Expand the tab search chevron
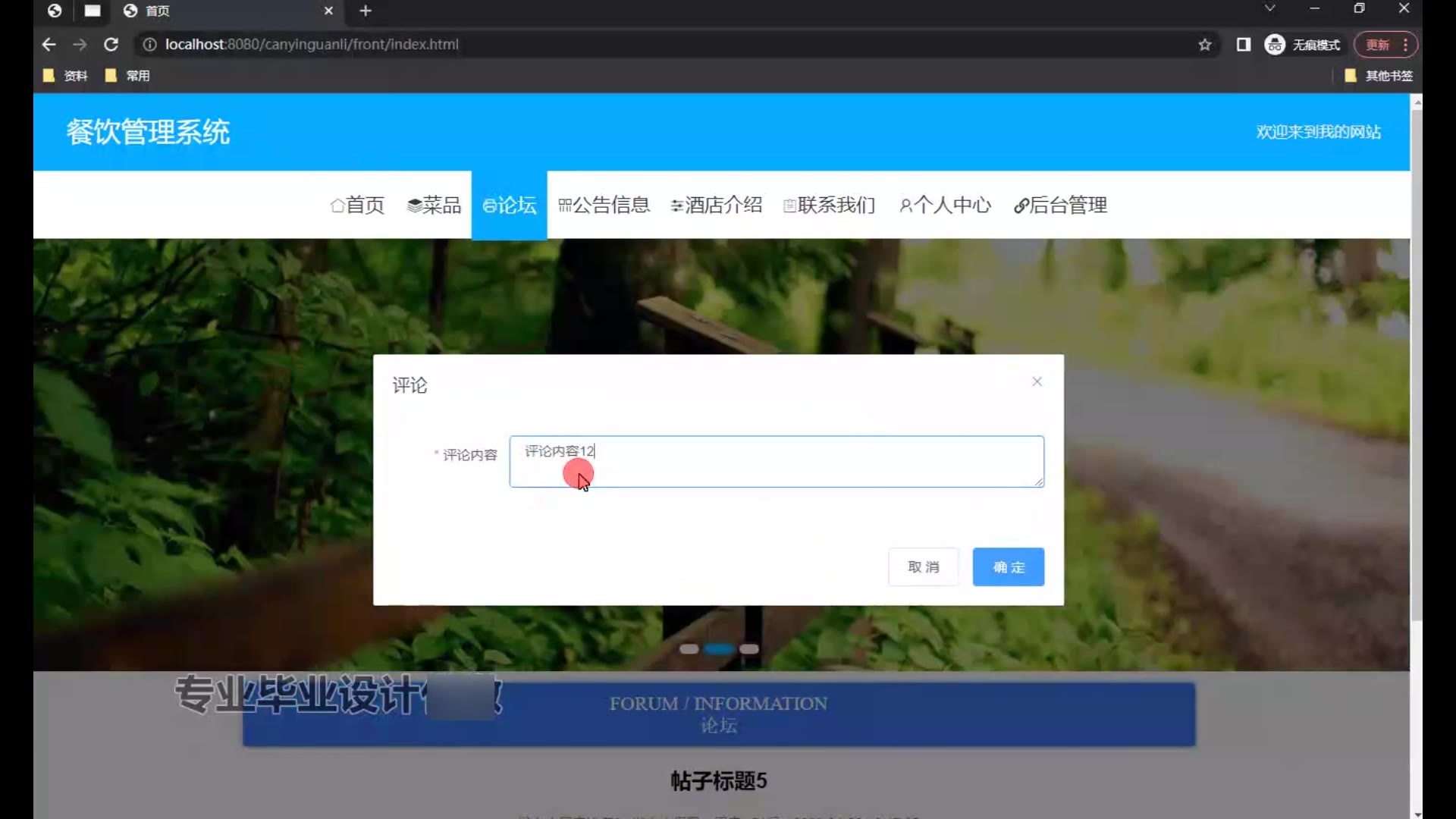Viewport: 1456px width, 819px height. [1269, 8]
